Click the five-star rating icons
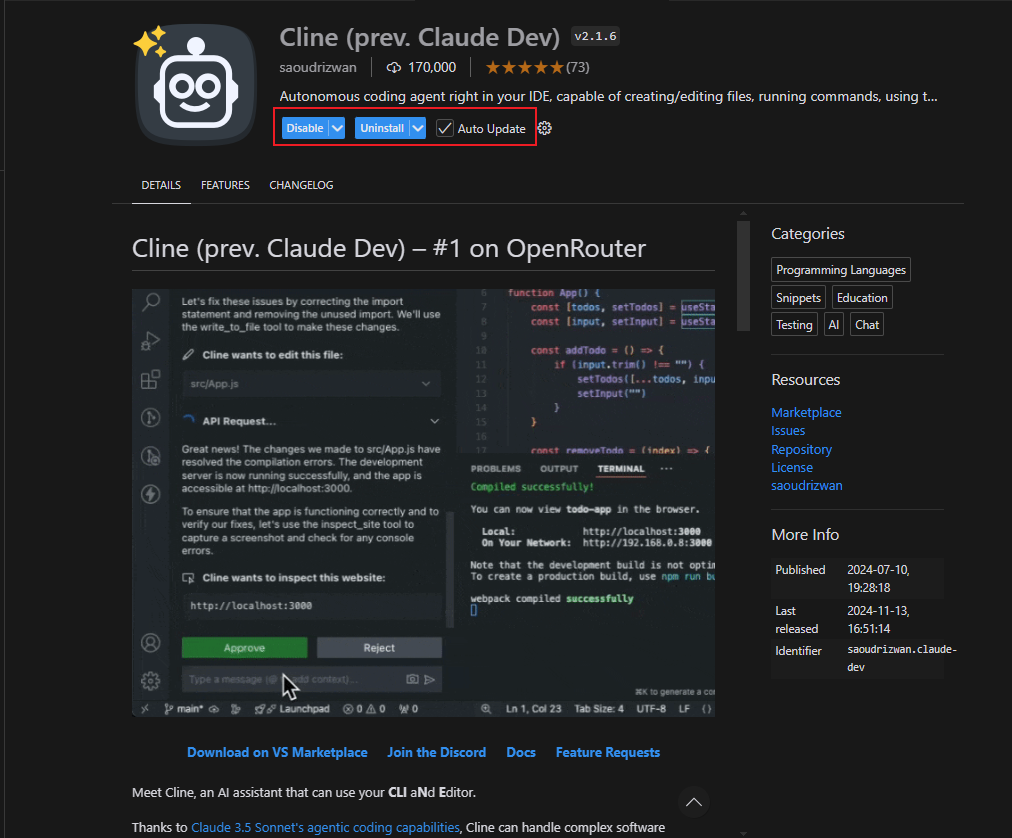1012x838 pixels. point(524,67)
